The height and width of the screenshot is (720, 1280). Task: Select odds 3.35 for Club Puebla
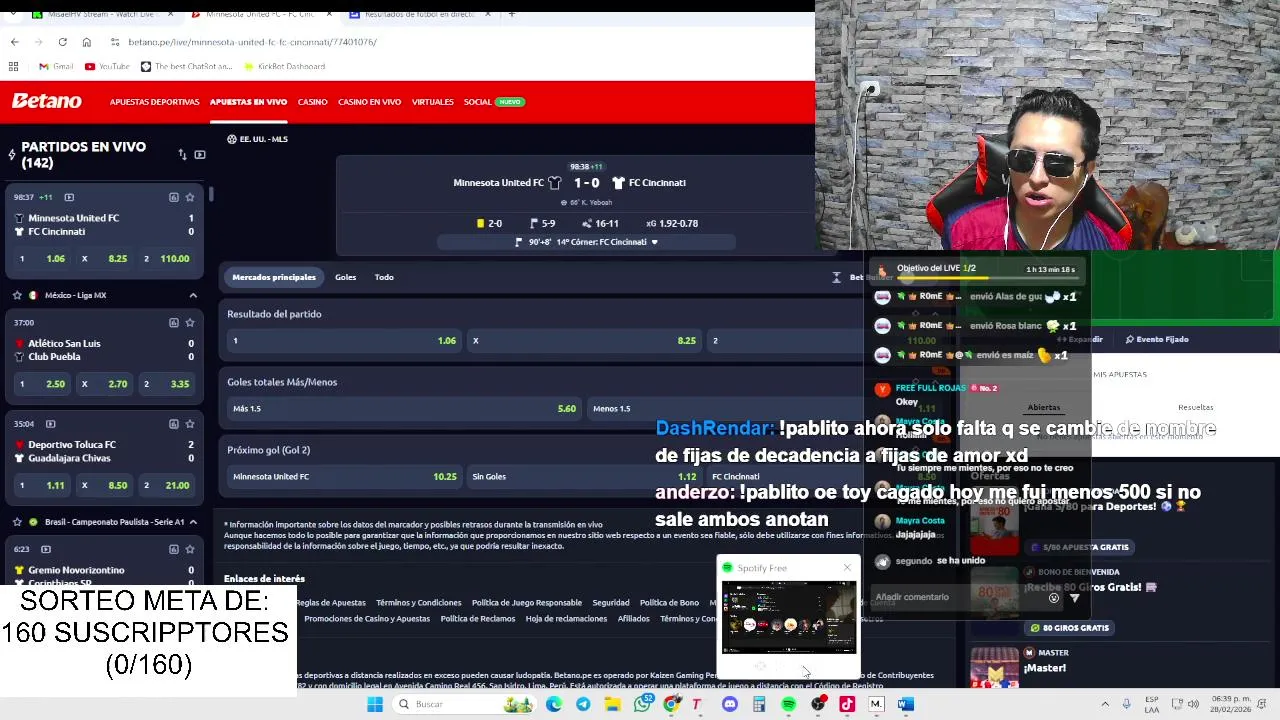click(167, 384)
